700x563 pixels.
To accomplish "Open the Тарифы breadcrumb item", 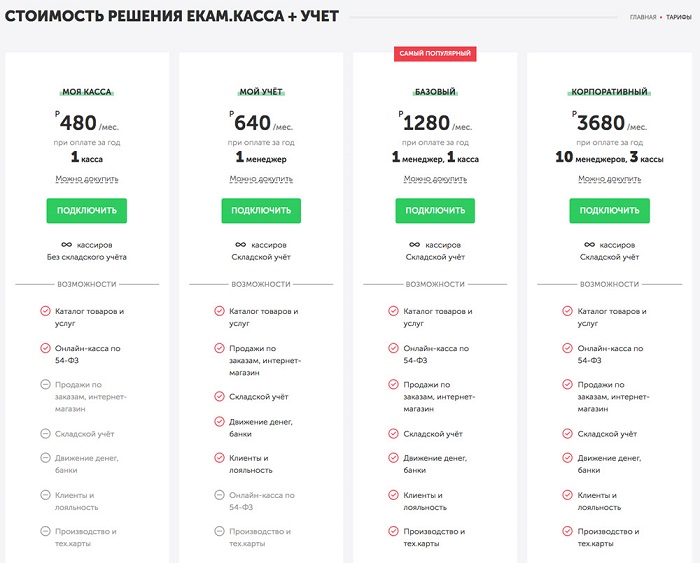I will (679, 17).
